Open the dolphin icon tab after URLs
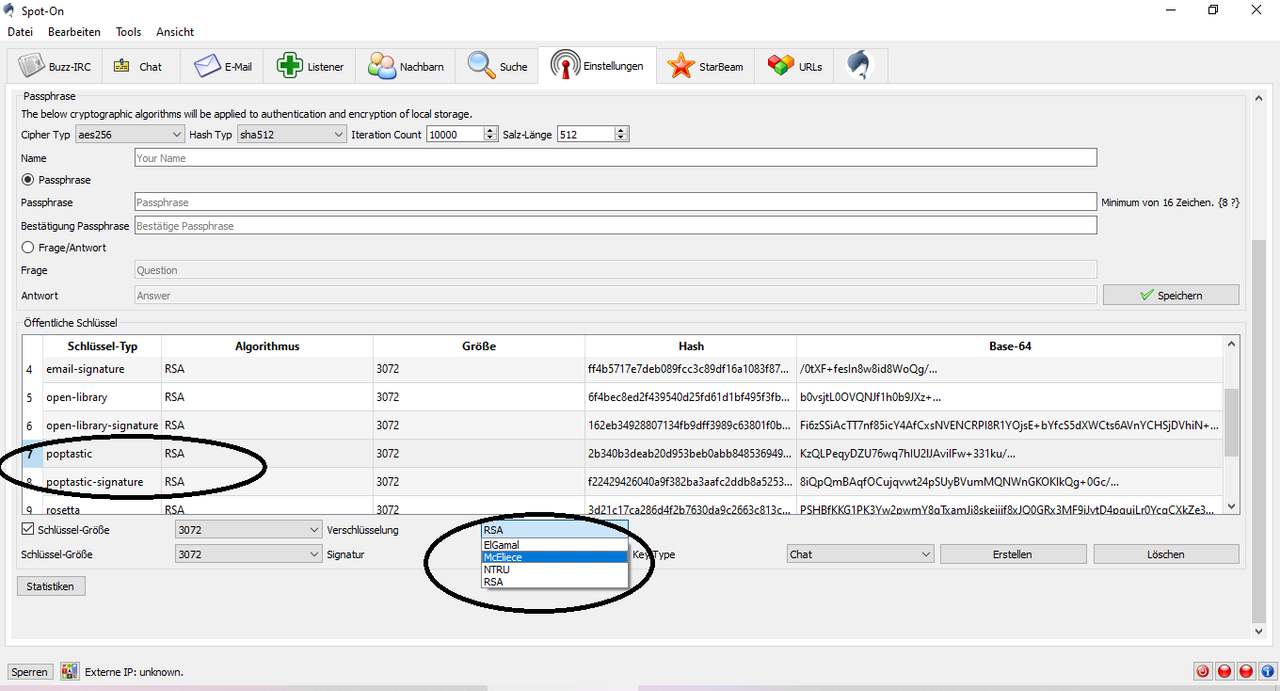 [x=861, y=66]
